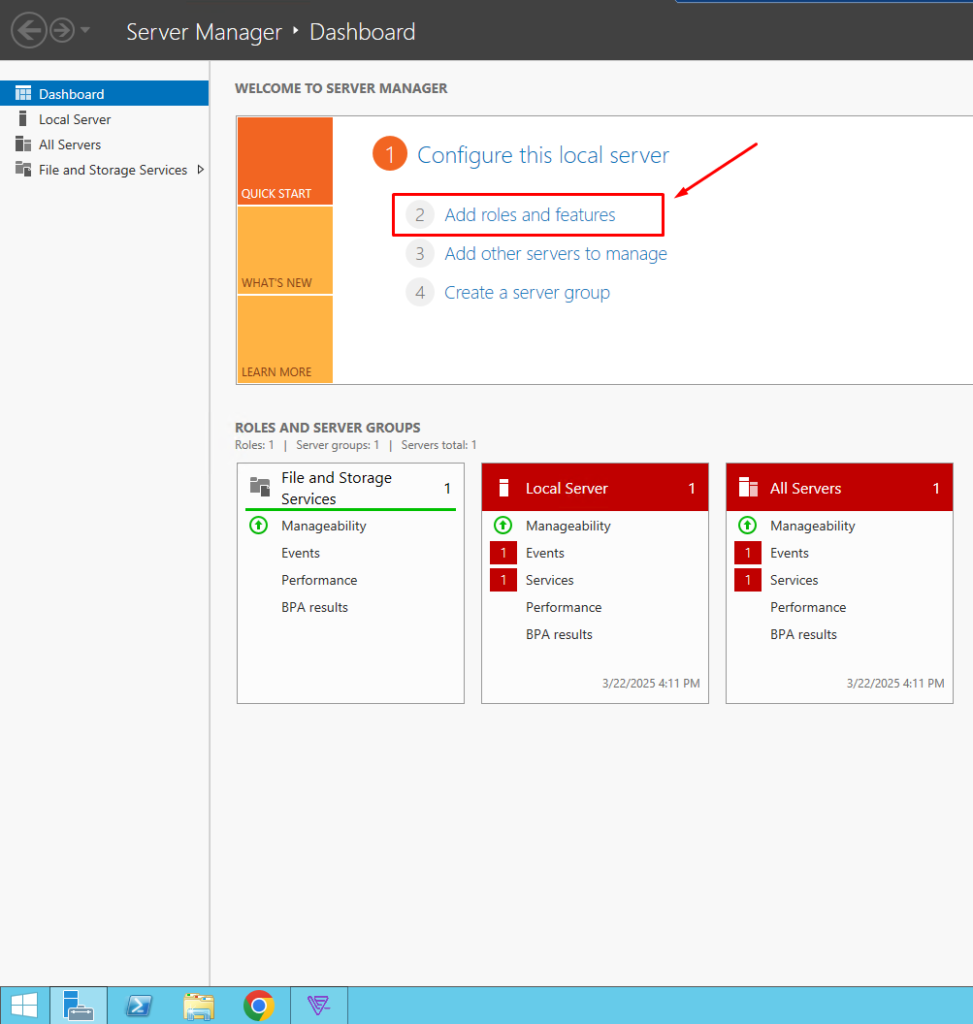Open Performance in Local Server tile
Image resolution: width=973 pixels, height=1024 pixels.
point(564,607)
